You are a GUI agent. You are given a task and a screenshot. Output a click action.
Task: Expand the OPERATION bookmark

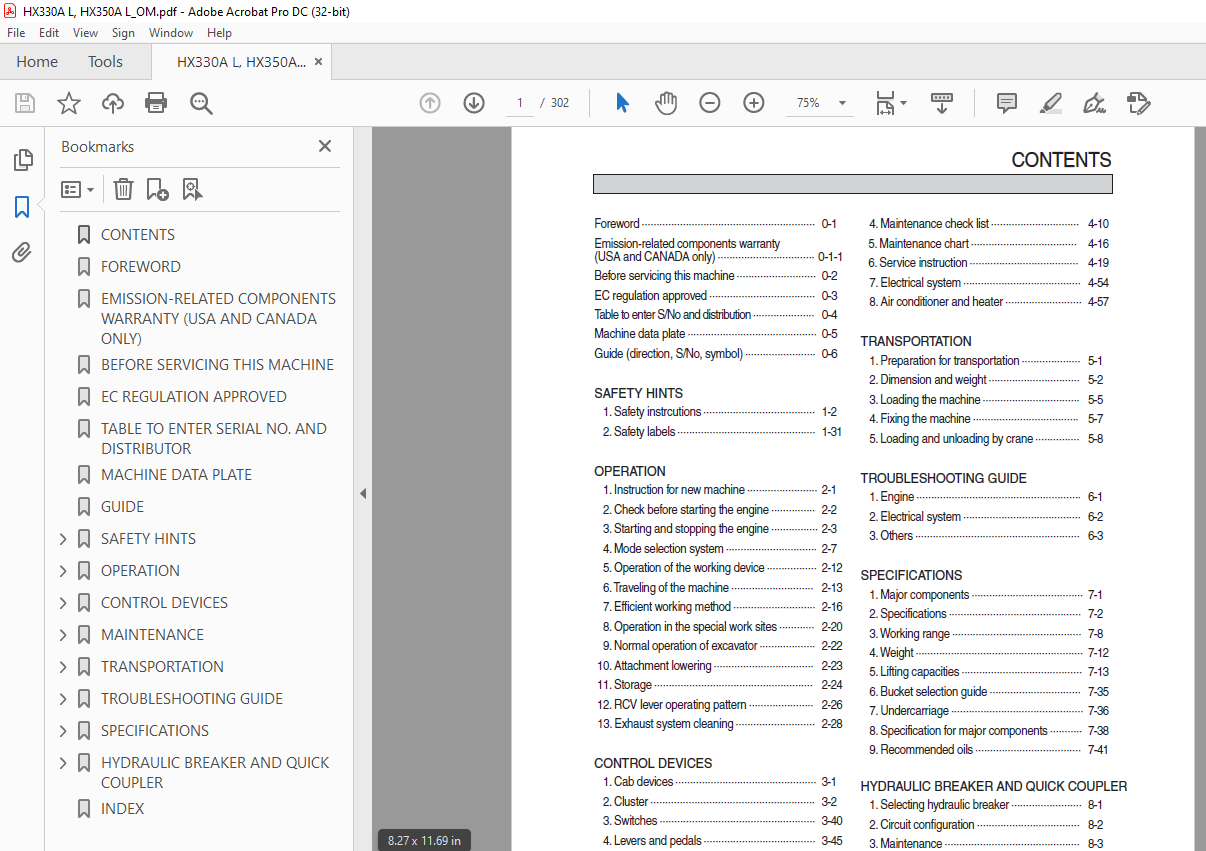click(63, 571)
